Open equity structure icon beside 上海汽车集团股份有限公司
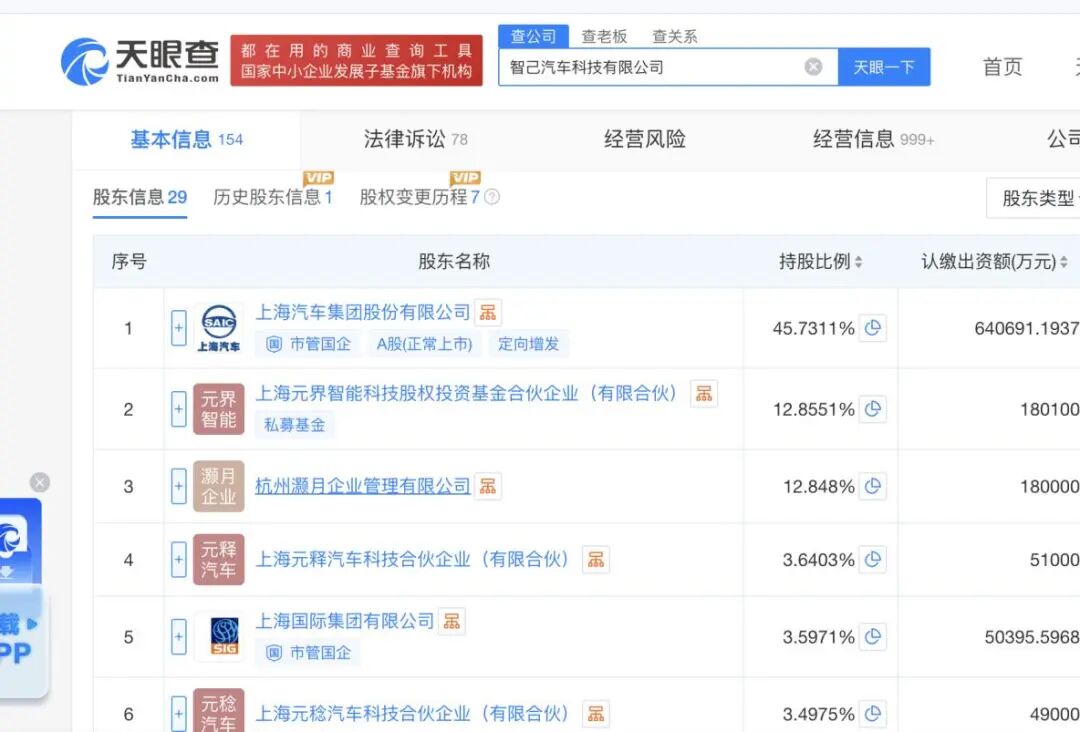The height and width of the screenshot is (732, 1080). point(488,313)
